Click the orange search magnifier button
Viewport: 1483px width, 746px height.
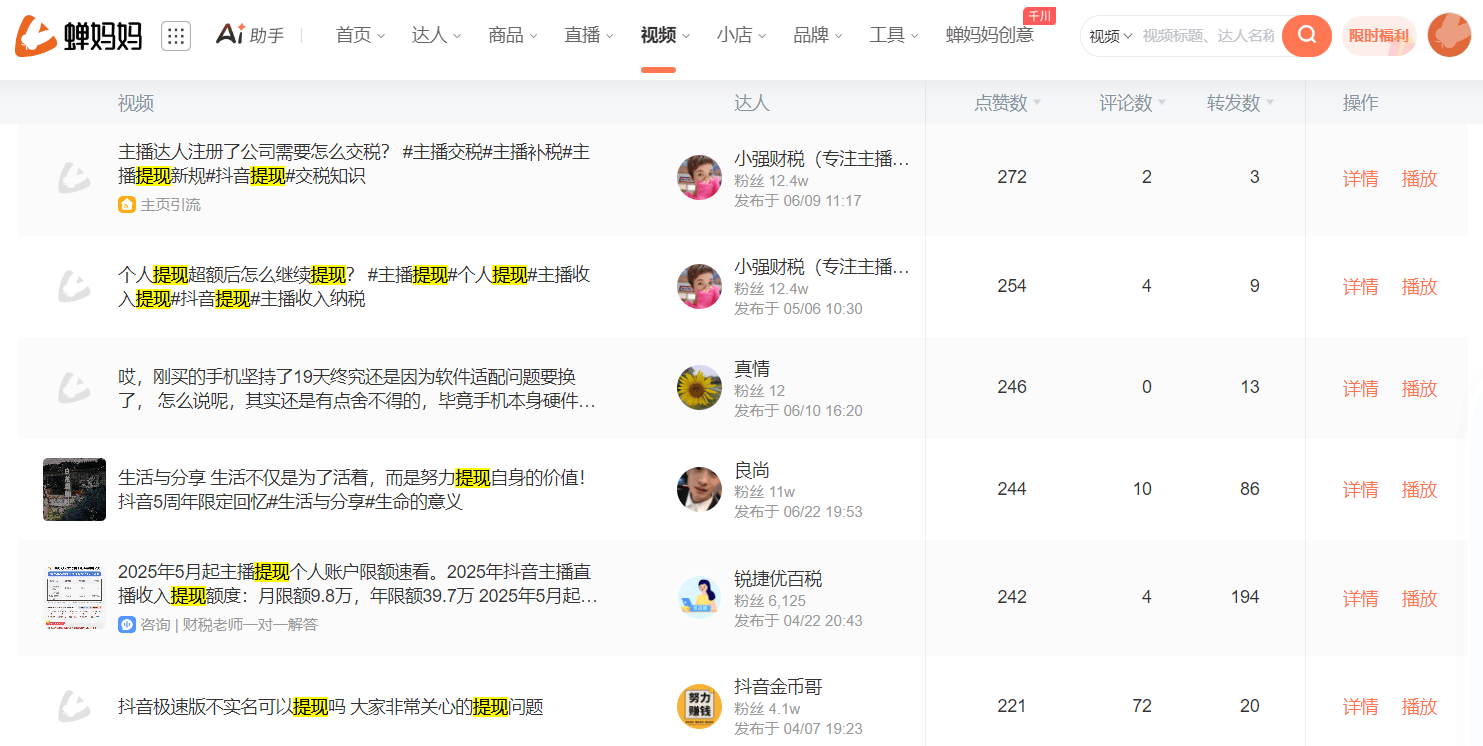point(1307,36)
